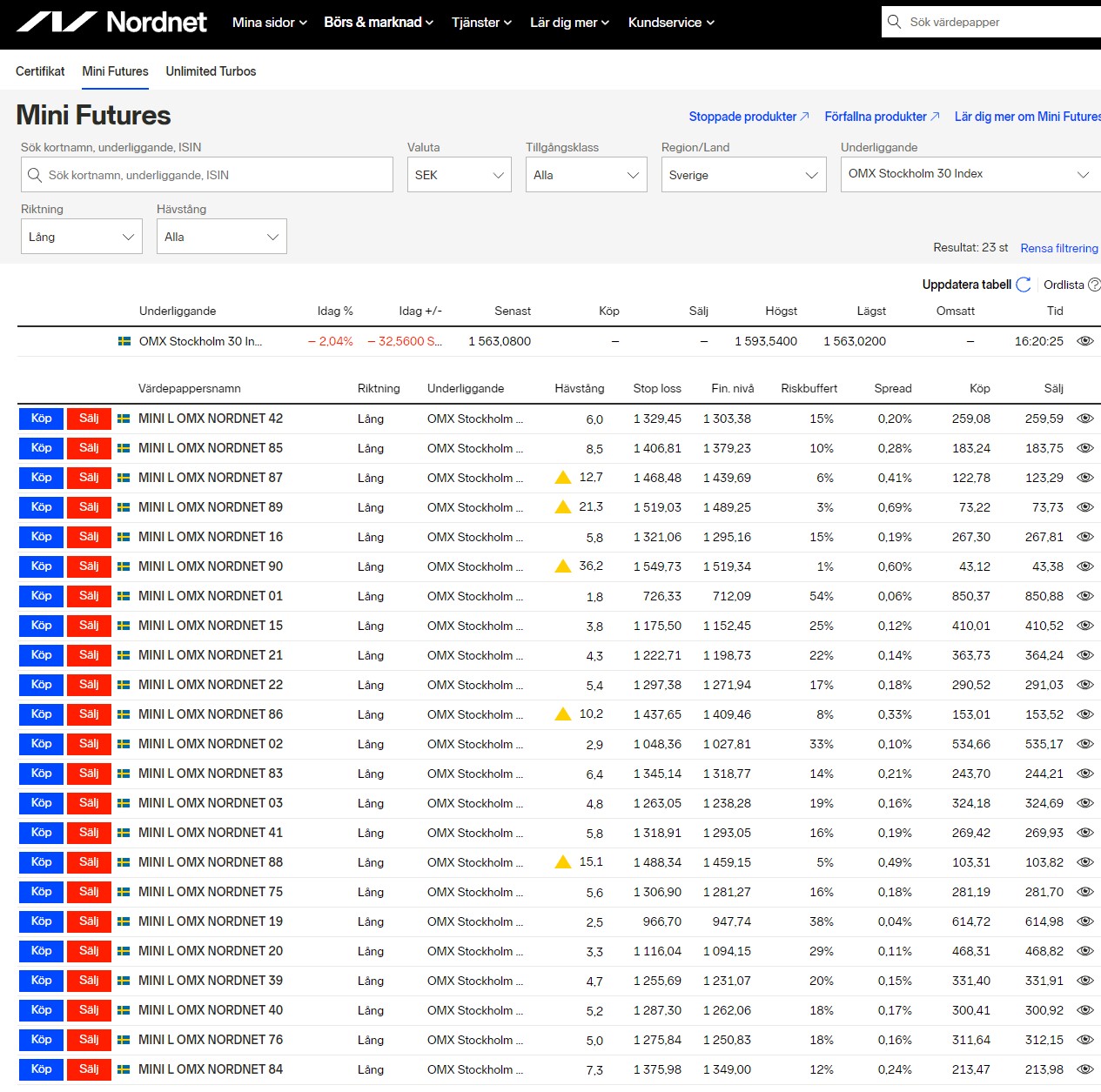Click warning triangle for MINI L OMX NORDNET 90
The height and width of the screenshot is (1092, 1101).
pyautogui.click(x=563, y=566)
